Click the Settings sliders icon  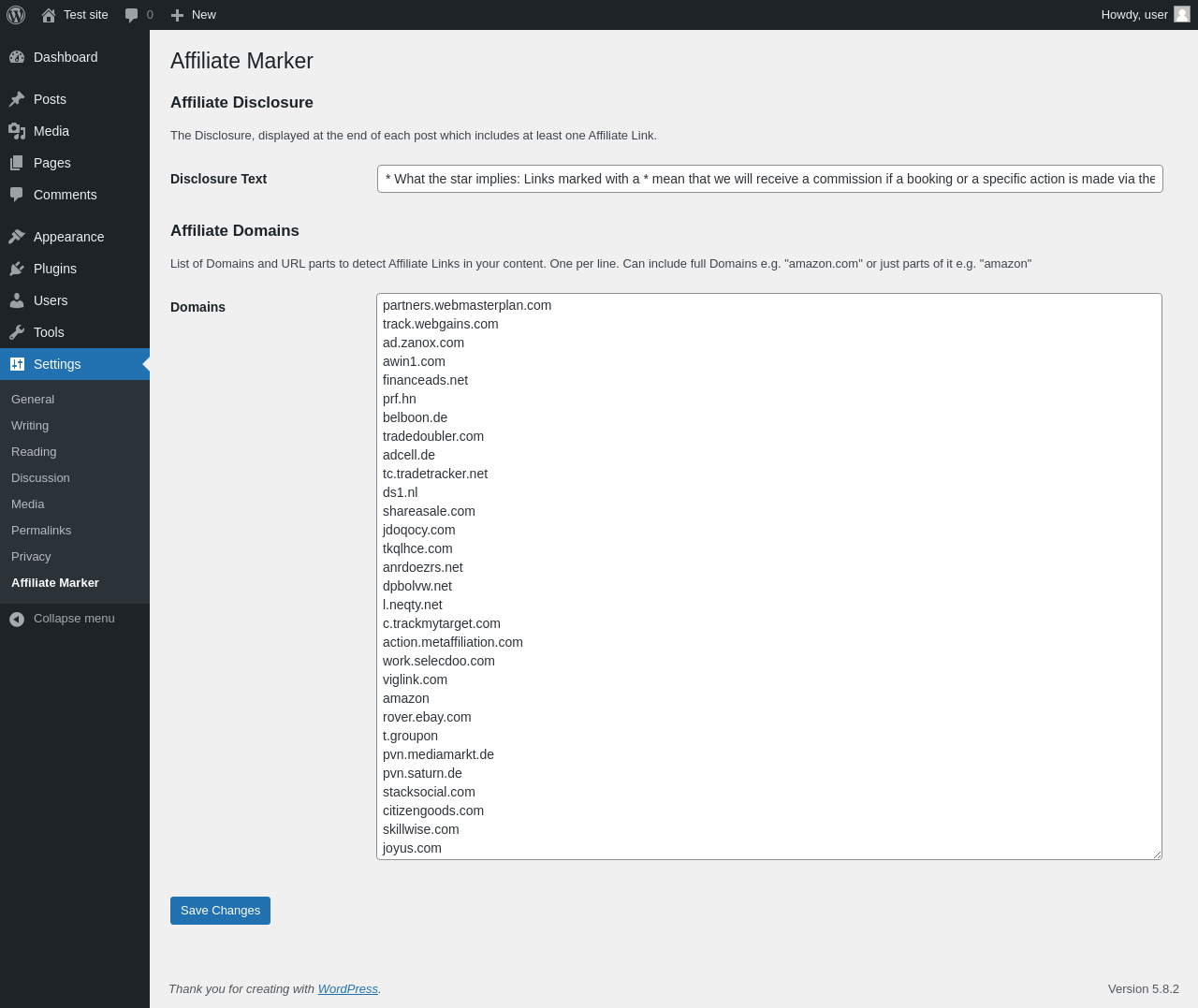click(17, 364)
